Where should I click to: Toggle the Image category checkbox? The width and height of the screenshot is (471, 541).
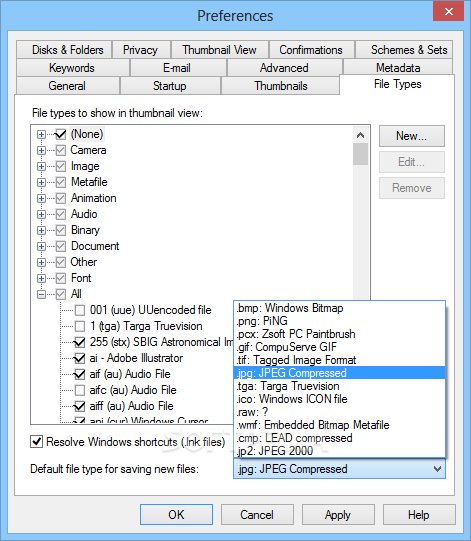click(x=61, y=166)
